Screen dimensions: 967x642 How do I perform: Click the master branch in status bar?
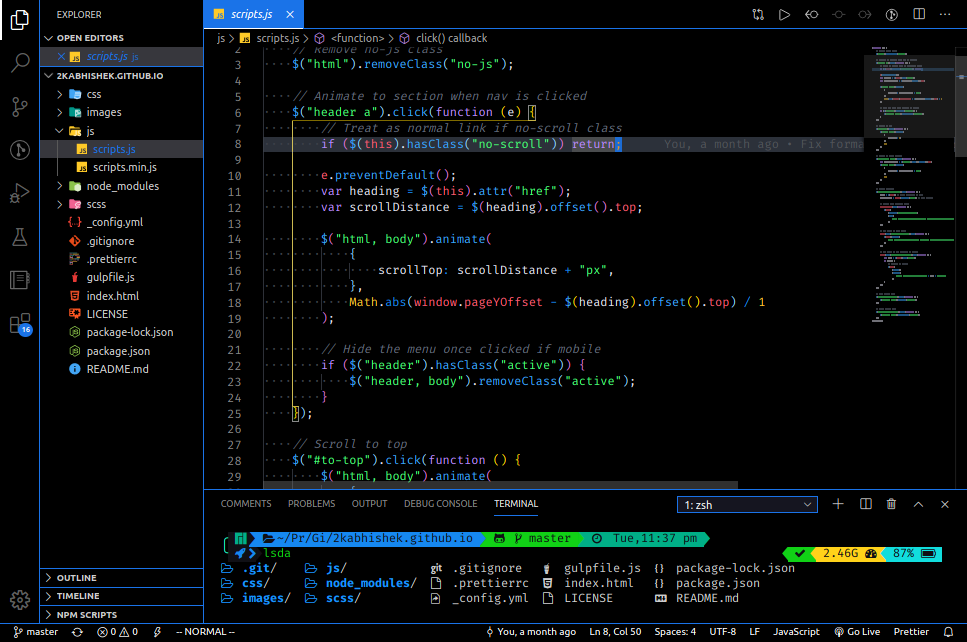(x=36, y=632)
